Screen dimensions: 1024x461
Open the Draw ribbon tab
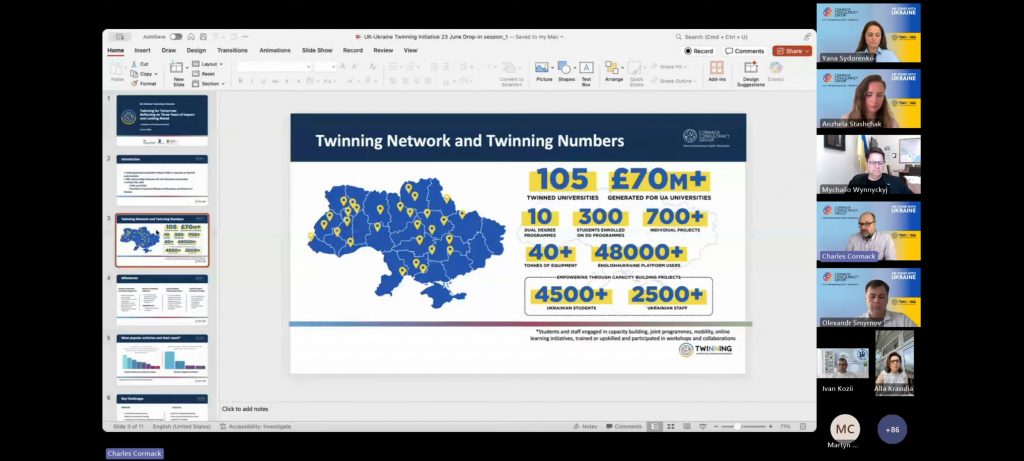click(168, 50)
